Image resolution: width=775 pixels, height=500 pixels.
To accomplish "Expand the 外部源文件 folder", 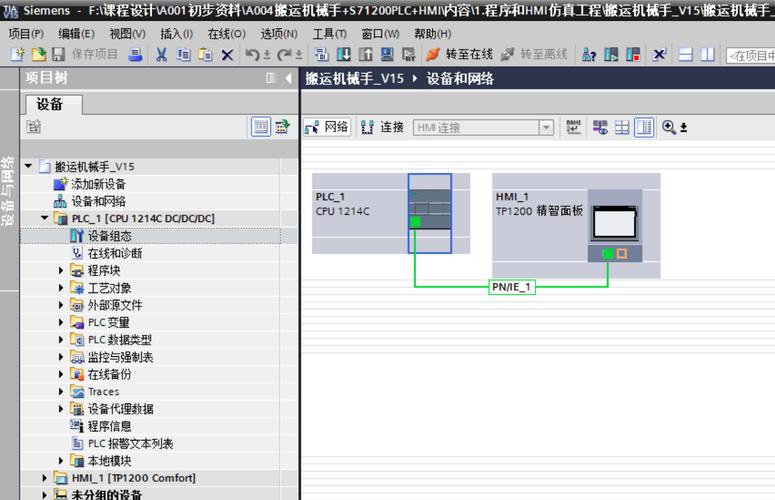I will coord(61,305).
